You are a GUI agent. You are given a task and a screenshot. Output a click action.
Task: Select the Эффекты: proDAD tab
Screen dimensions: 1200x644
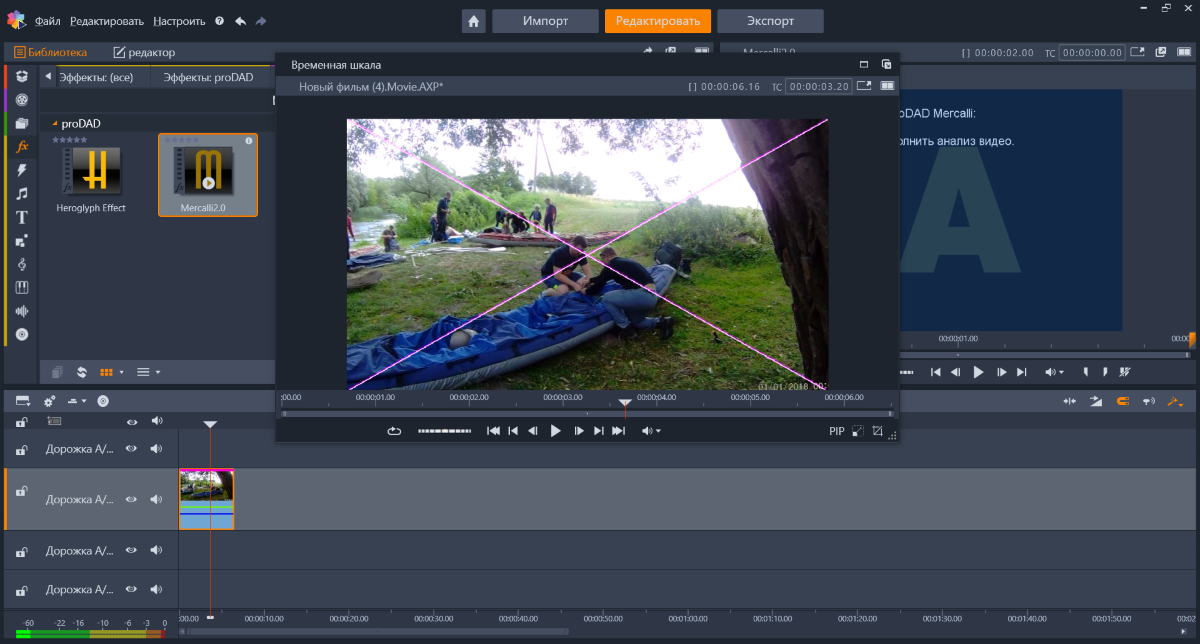coord(208,77)
